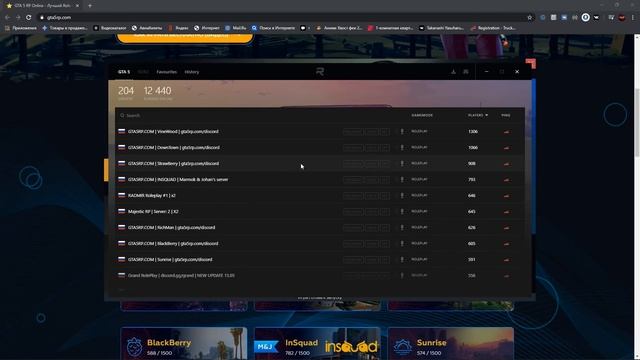Click the 204 servers counter

tap(126, 93)
